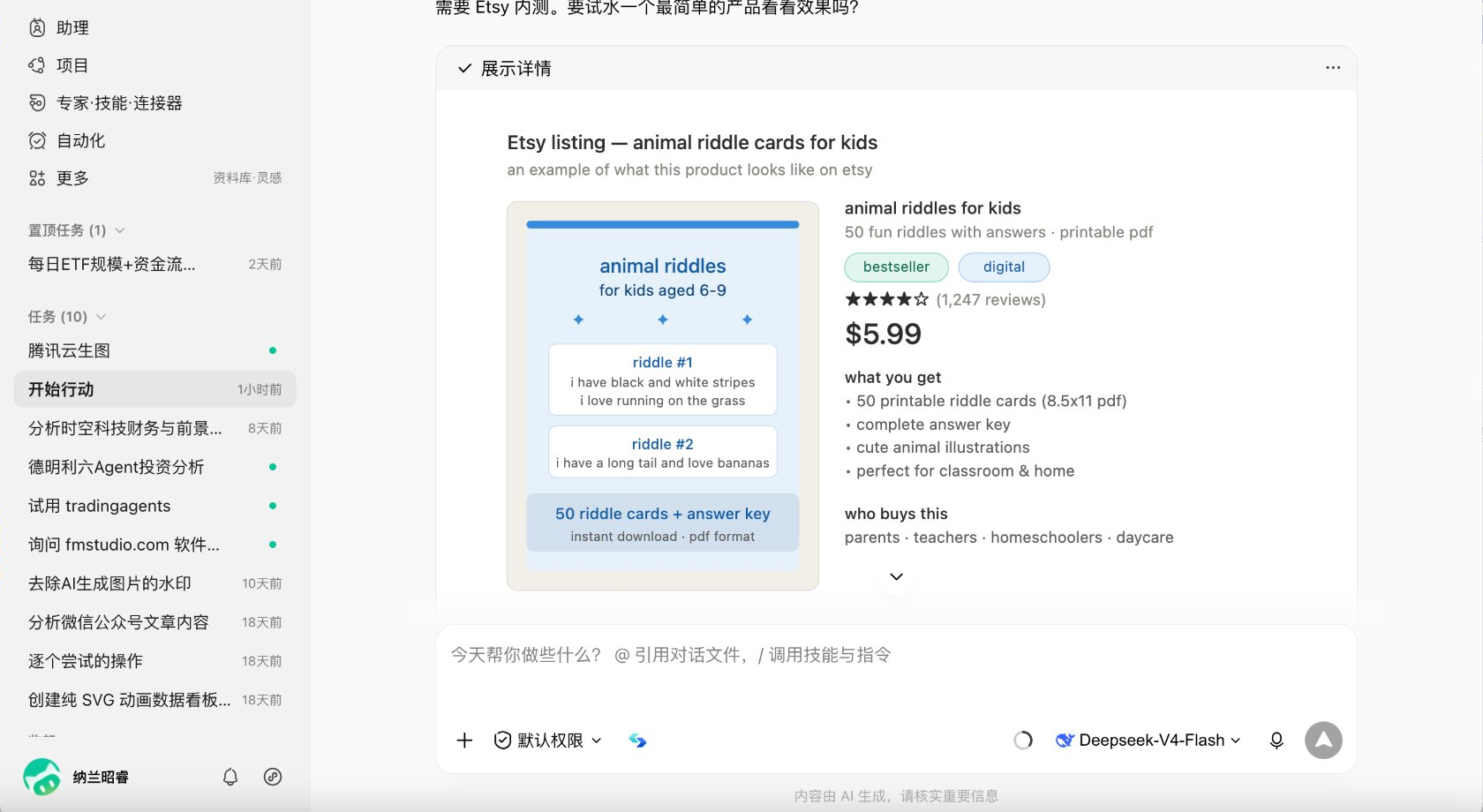Image resolution: width=1483 pixels, height=812 pixels.
Task: Open task 分析时空科技财务与前景
Action: (154, 428)
